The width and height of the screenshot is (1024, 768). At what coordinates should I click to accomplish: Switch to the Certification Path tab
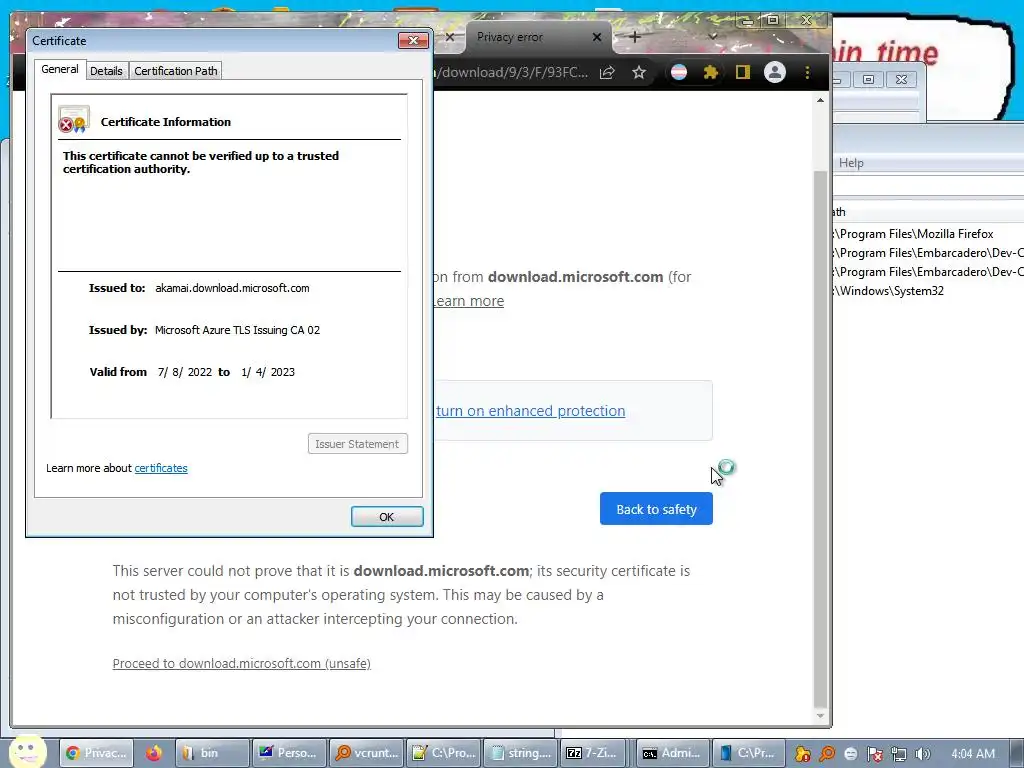point(176,71)
